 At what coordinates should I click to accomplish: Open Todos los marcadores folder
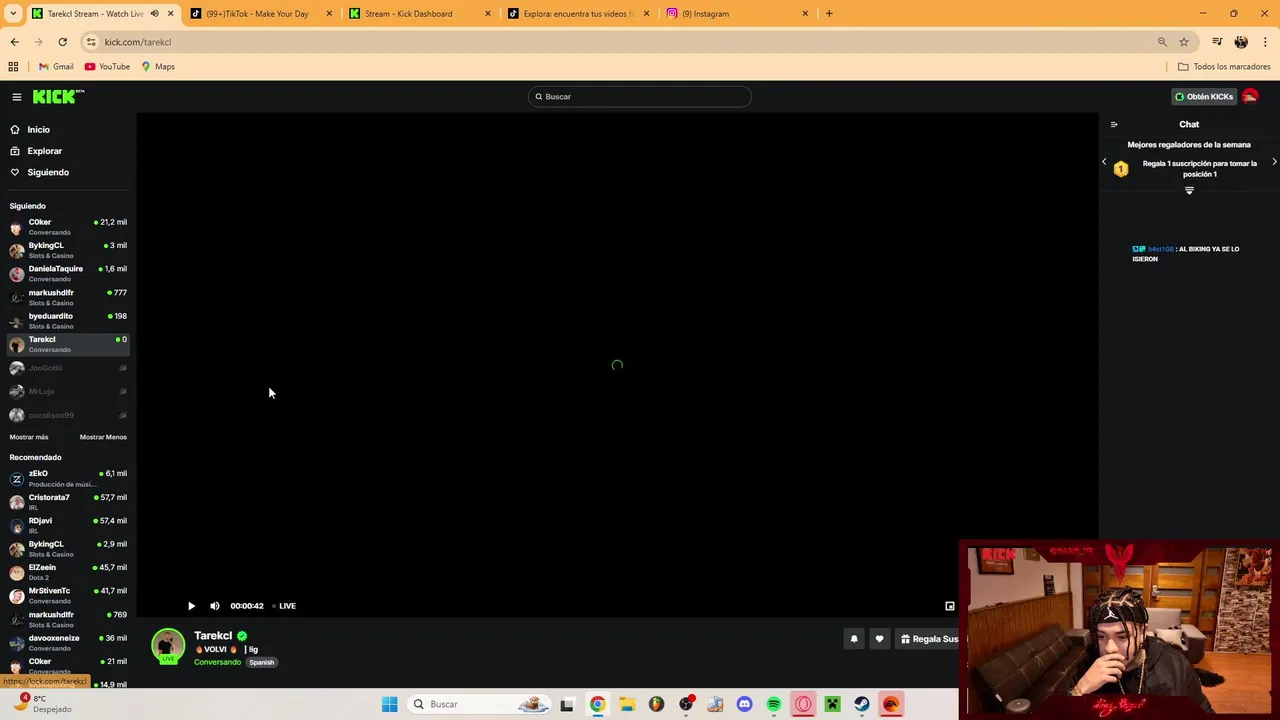tap(1224, 67)
